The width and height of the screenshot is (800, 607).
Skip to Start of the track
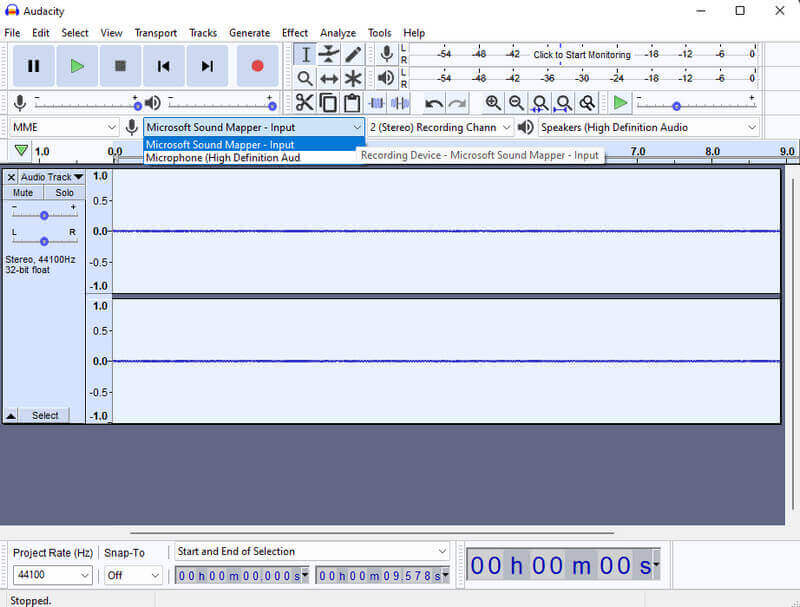pyautogui.click(x=164, y=66)
